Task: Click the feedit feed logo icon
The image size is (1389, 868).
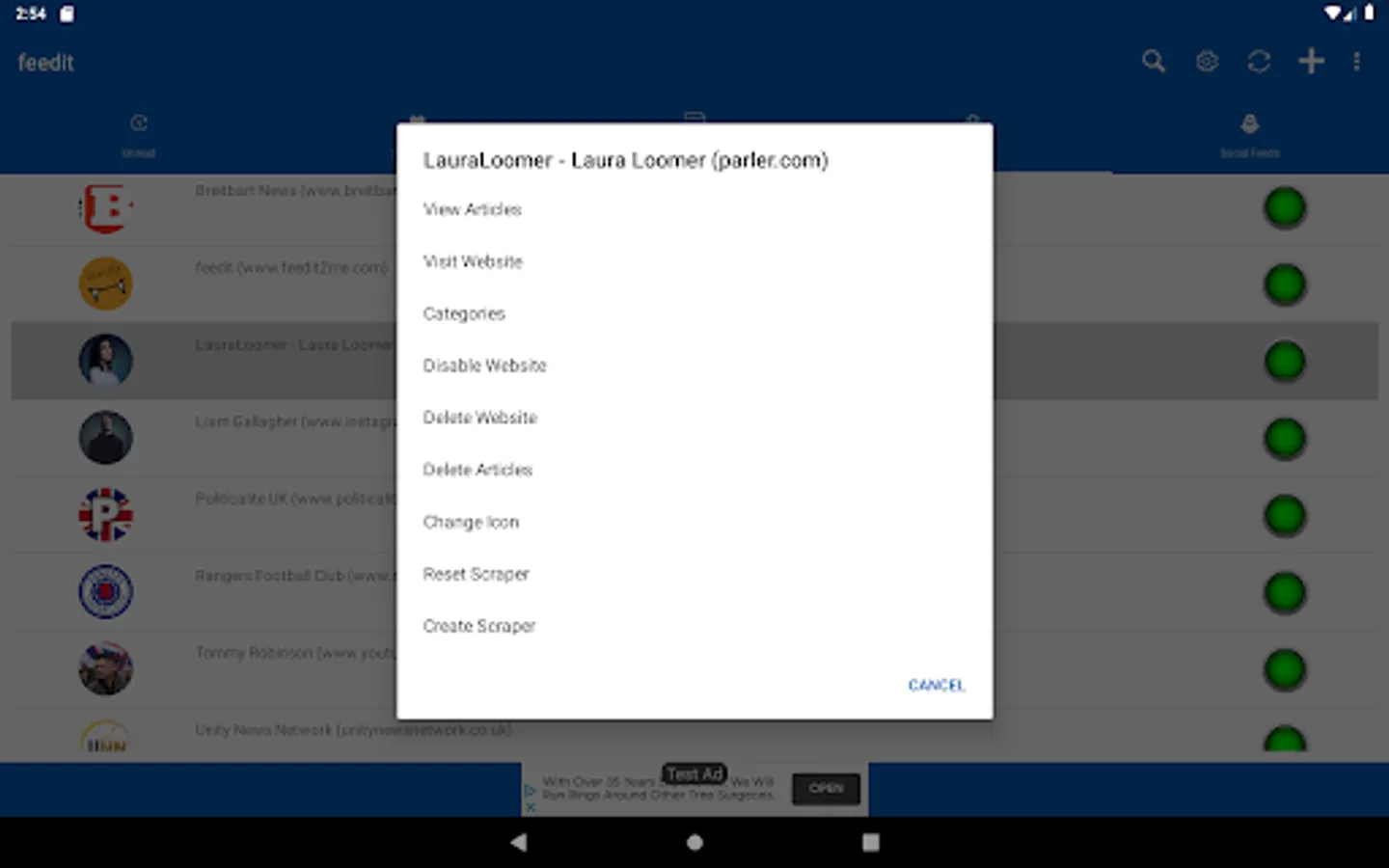Action: click(x=105, y=284)
